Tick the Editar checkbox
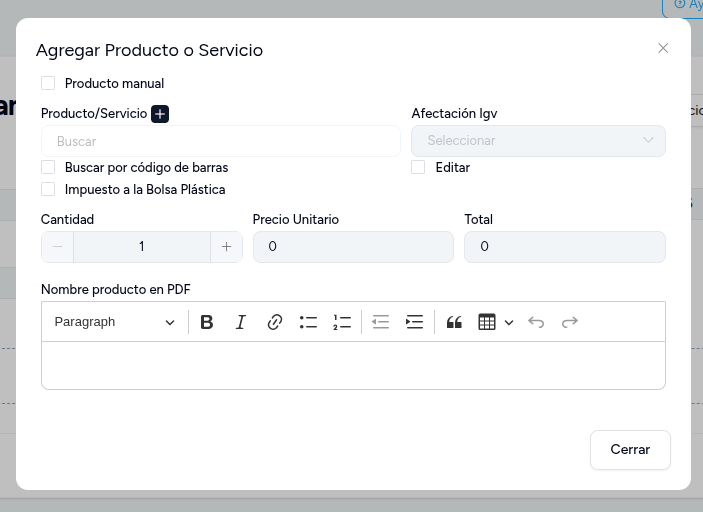703x512 pixels. (x=418, y=167)
